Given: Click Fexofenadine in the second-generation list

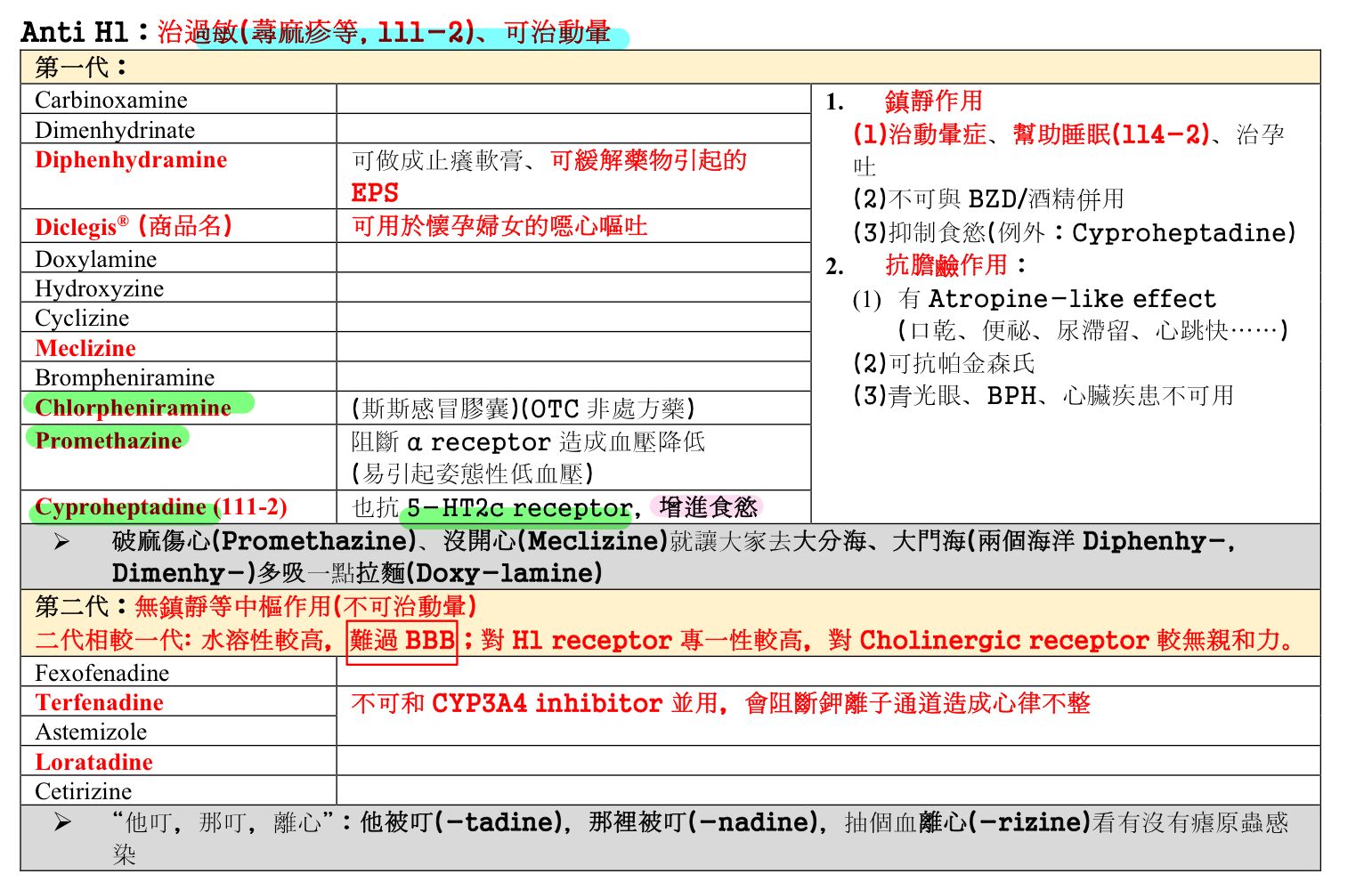Looking at the screenshot, I should pos(101,673).
